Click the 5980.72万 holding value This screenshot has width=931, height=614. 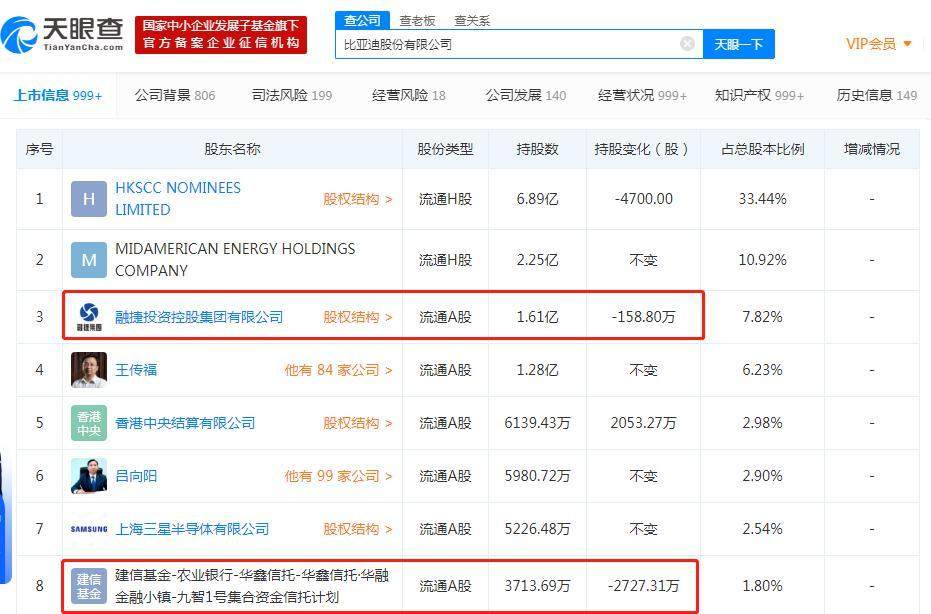point(537,476)
